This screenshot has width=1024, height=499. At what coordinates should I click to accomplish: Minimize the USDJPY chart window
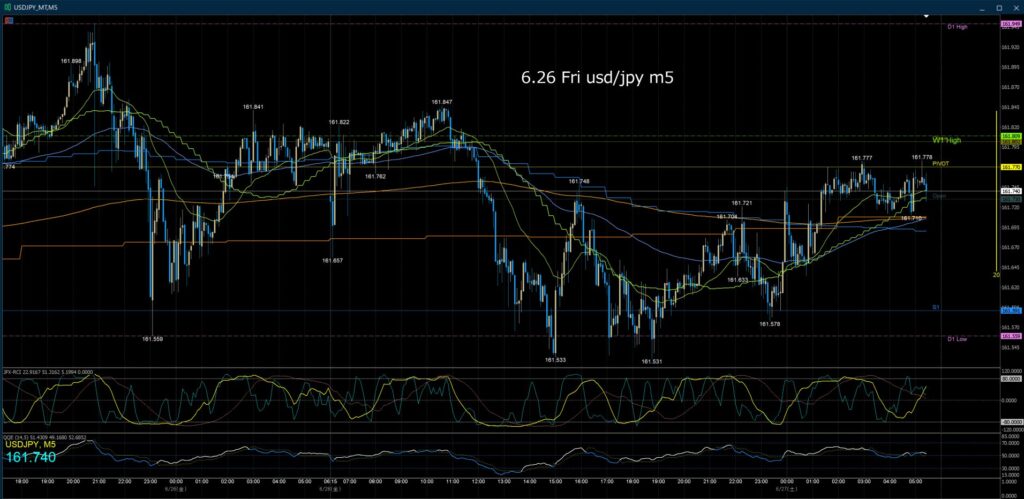[x=981, y=7]
